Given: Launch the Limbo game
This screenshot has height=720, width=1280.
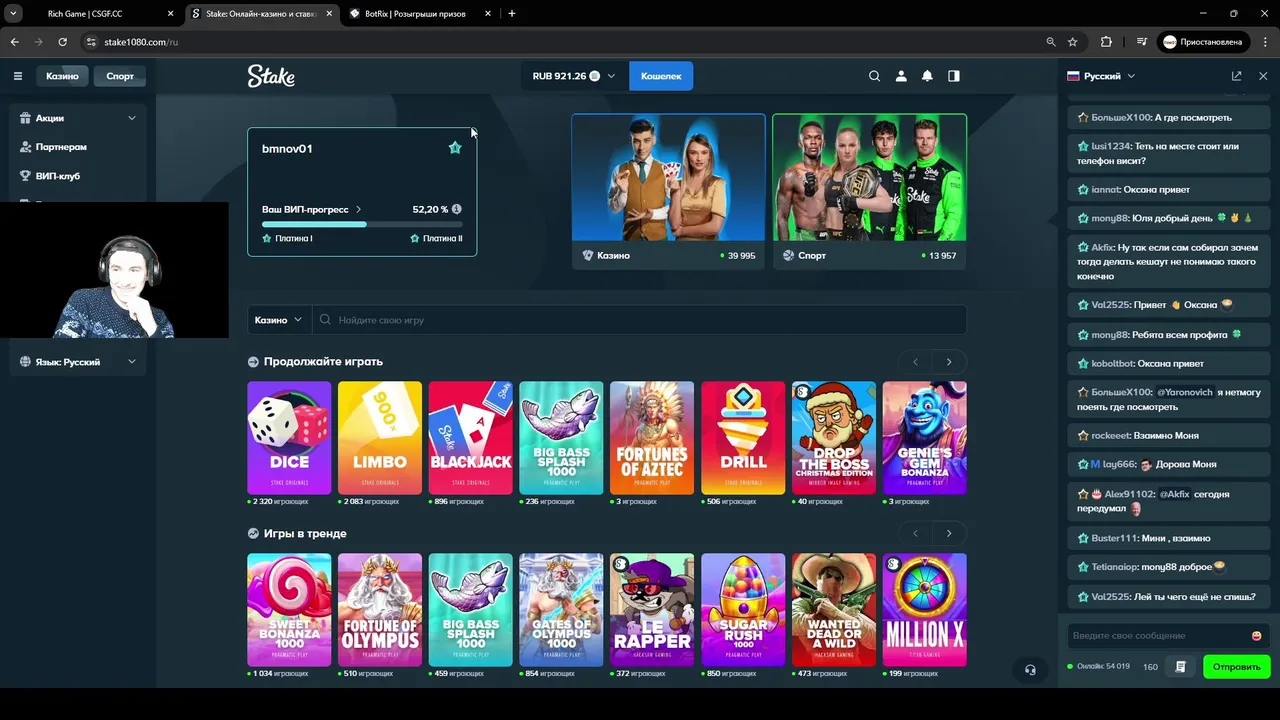Looking at the screenshot, I should click(x=380, y=438).
